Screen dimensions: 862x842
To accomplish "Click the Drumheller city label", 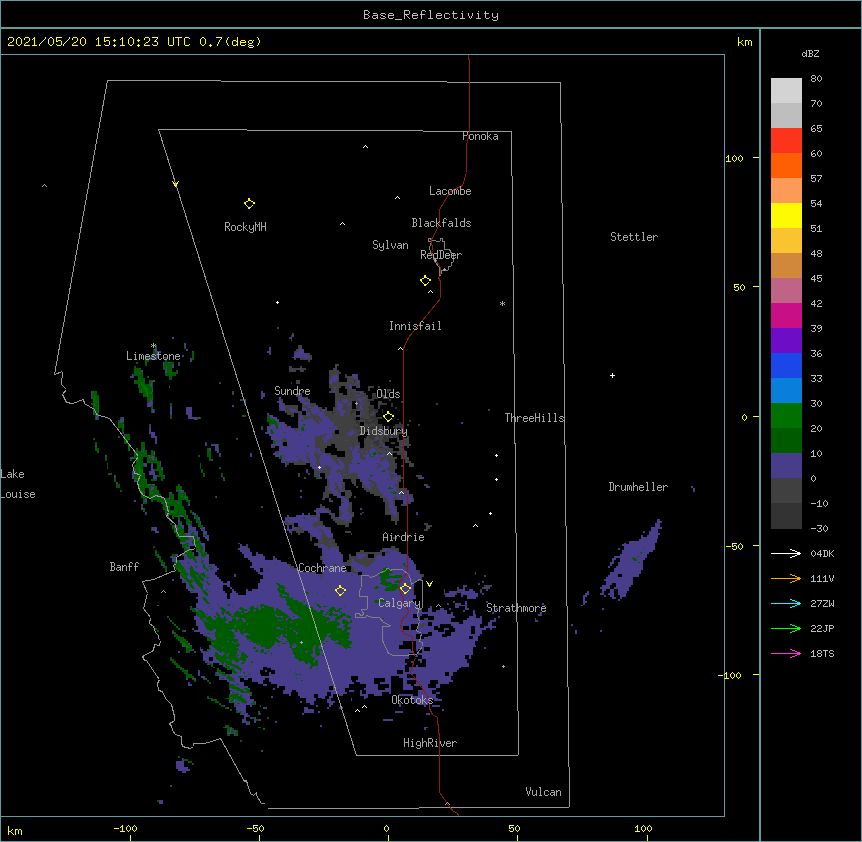I will point(638,487).
